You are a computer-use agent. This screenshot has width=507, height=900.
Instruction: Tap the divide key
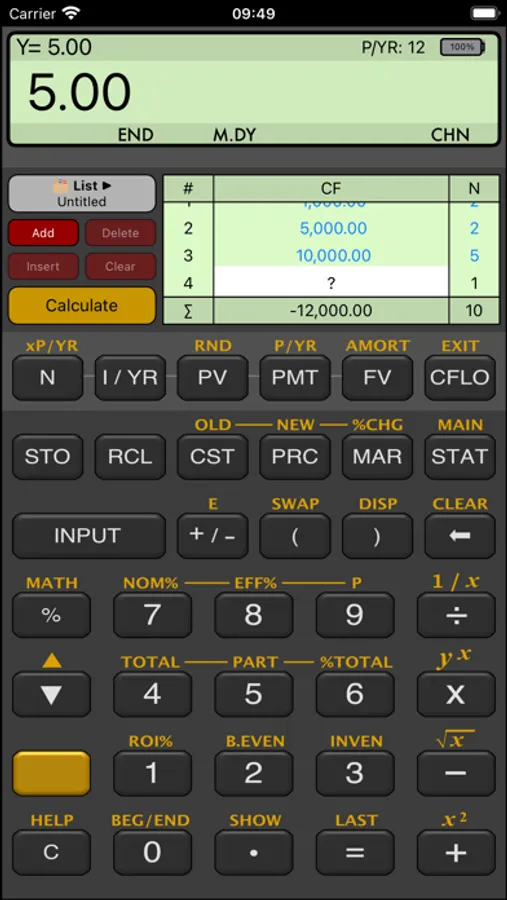point(456,615)
